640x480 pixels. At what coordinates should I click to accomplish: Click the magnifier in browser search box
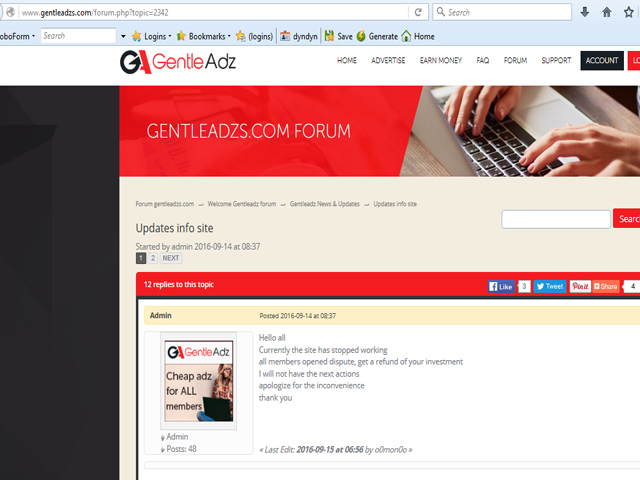click(x=441, y=12)
